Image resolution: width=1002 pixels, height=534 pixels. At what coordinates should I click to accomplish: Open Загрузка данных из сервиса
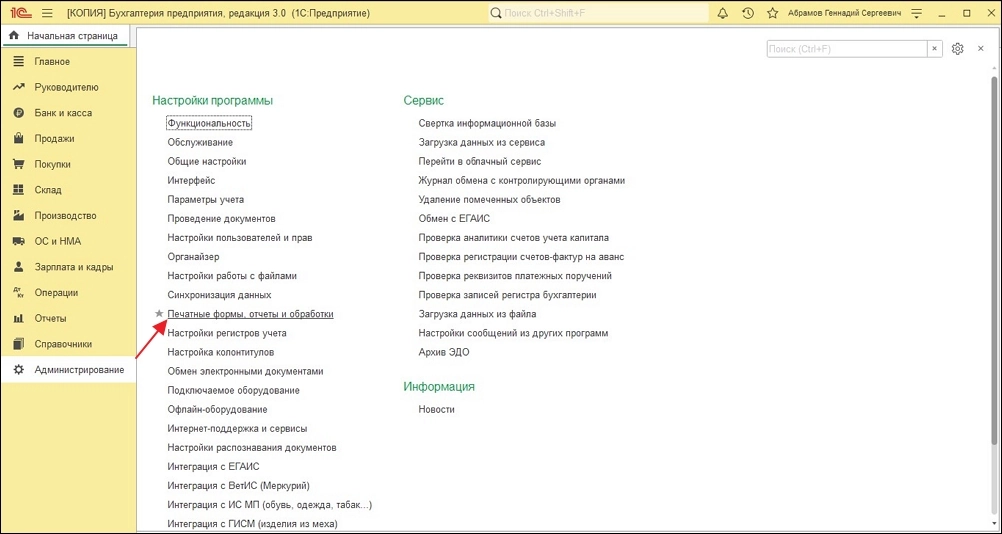(481, 142)
